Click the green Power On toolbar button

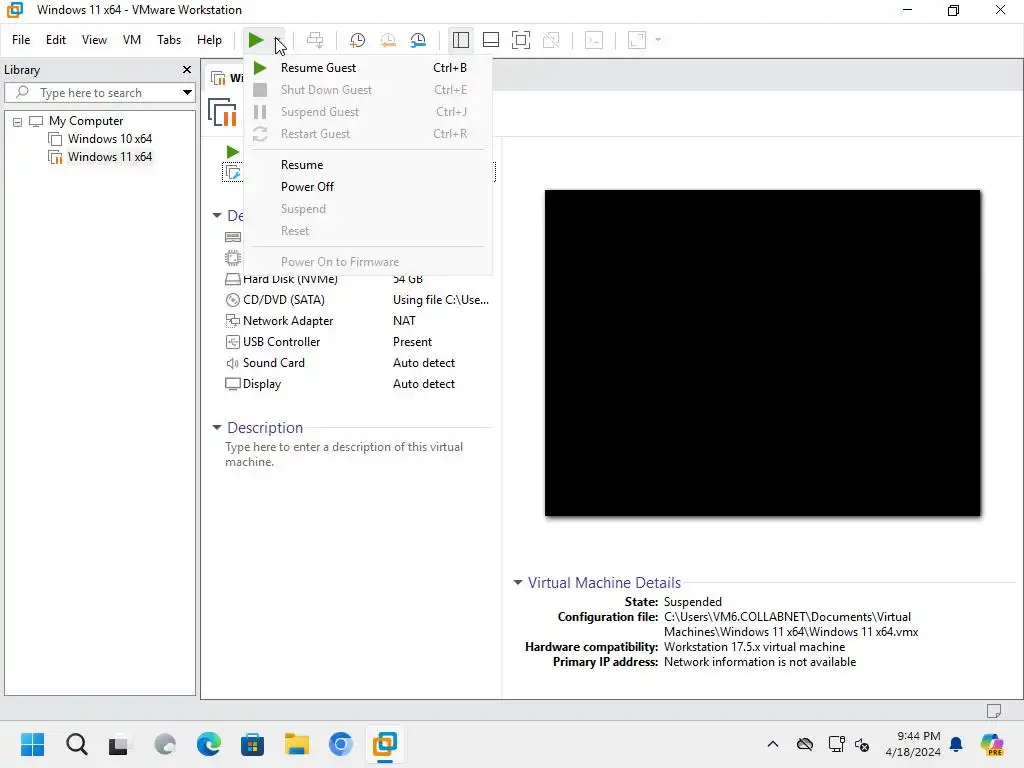tap(255, 40)
